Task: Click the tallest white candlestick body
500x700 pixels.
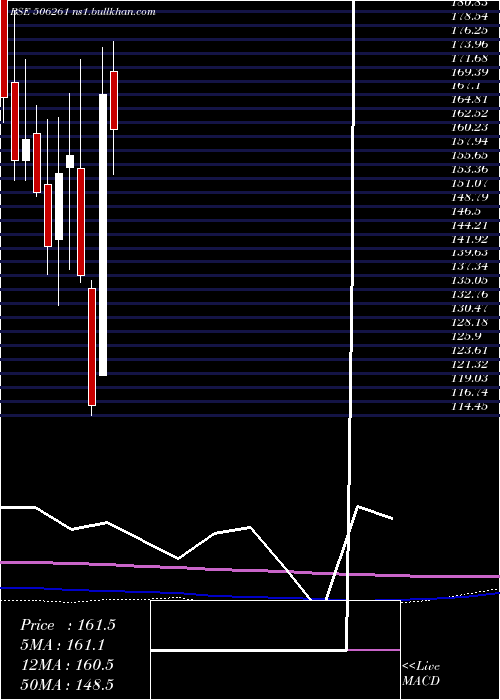Action: click(103, 235)
